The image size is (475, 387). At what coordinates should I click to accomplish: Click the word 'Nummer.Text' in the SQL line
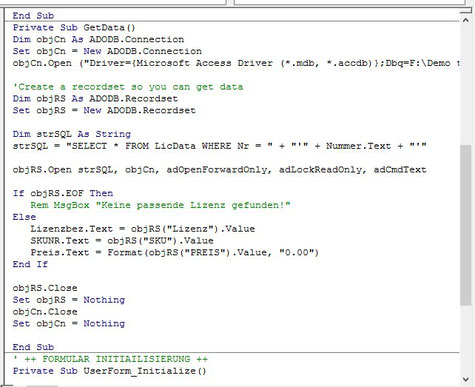tap(358, 146)
